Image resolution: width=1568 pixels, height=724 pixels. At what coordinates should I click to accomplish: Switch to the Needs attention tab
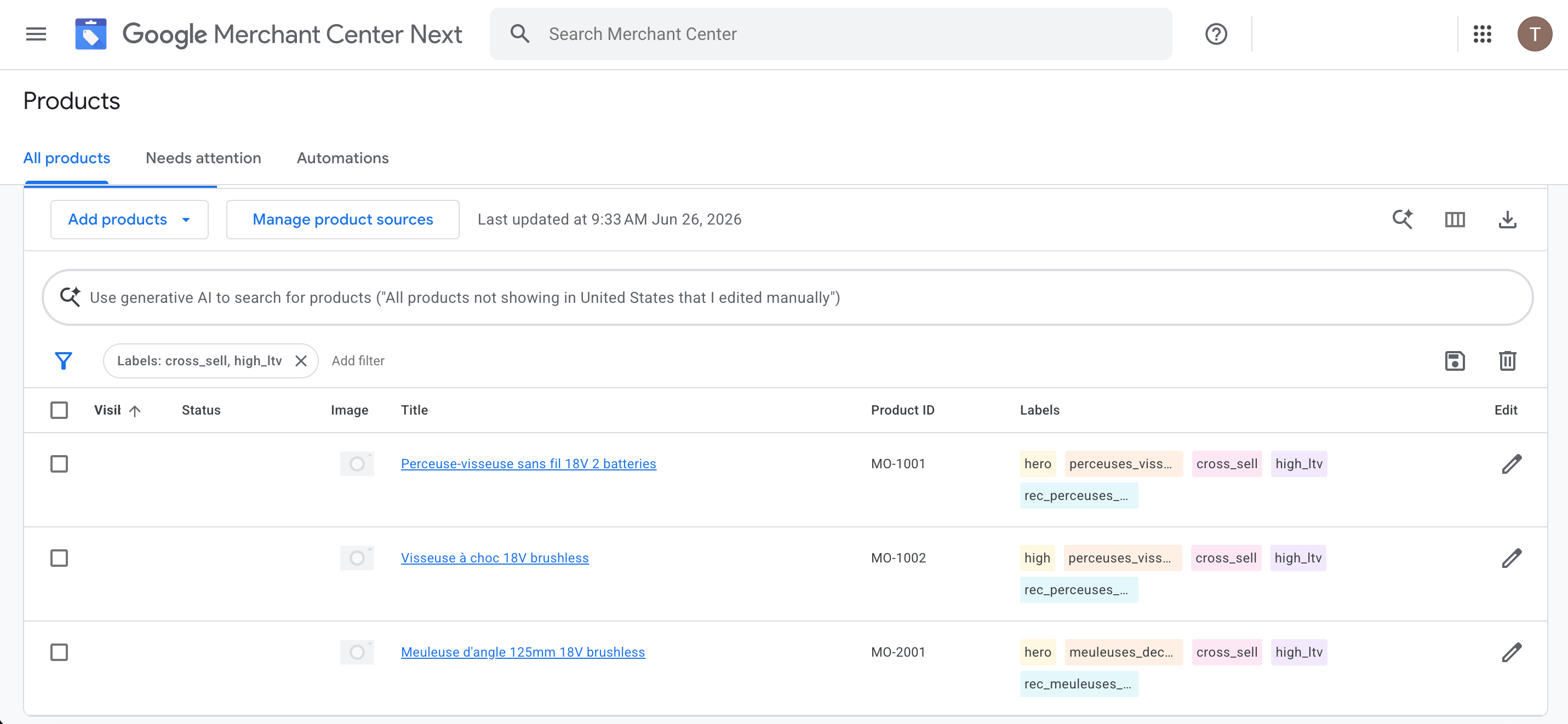click(x=203, y=158)
